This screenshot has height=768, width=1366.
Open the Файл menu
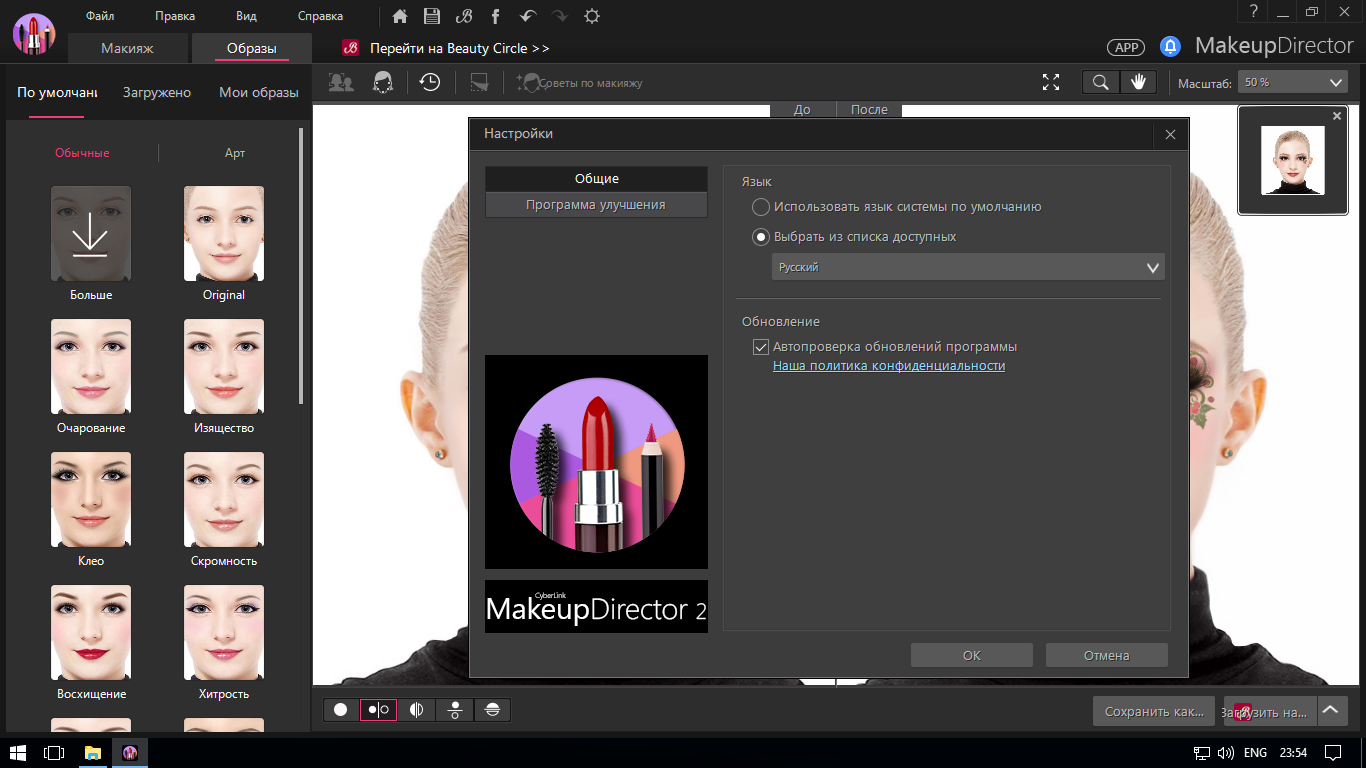[100, 16]
